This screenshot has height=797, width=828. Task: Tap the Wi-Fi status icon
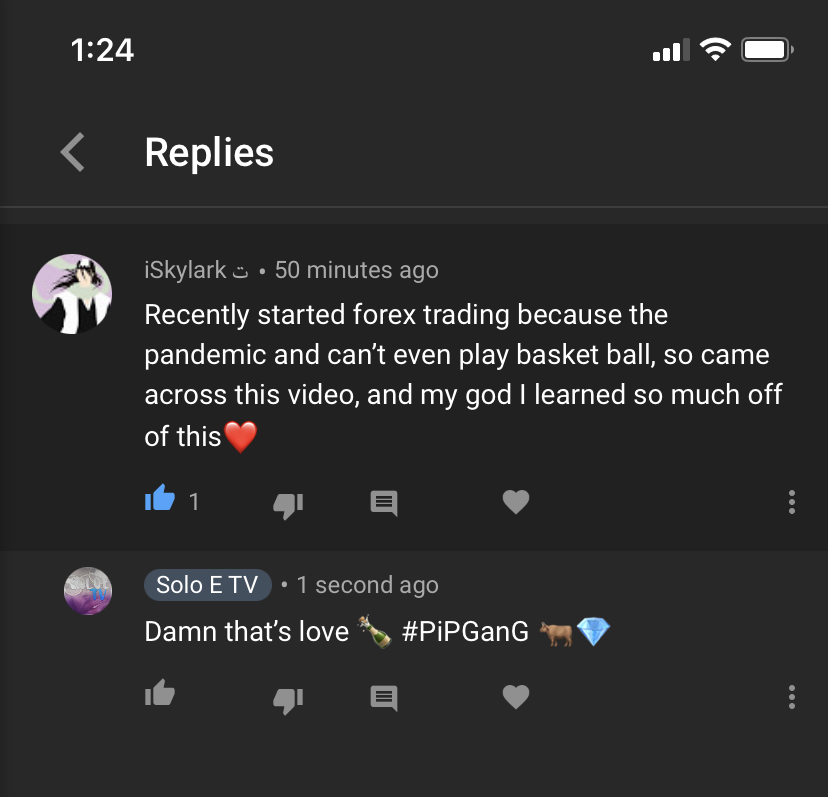click(x=715, y=49)
